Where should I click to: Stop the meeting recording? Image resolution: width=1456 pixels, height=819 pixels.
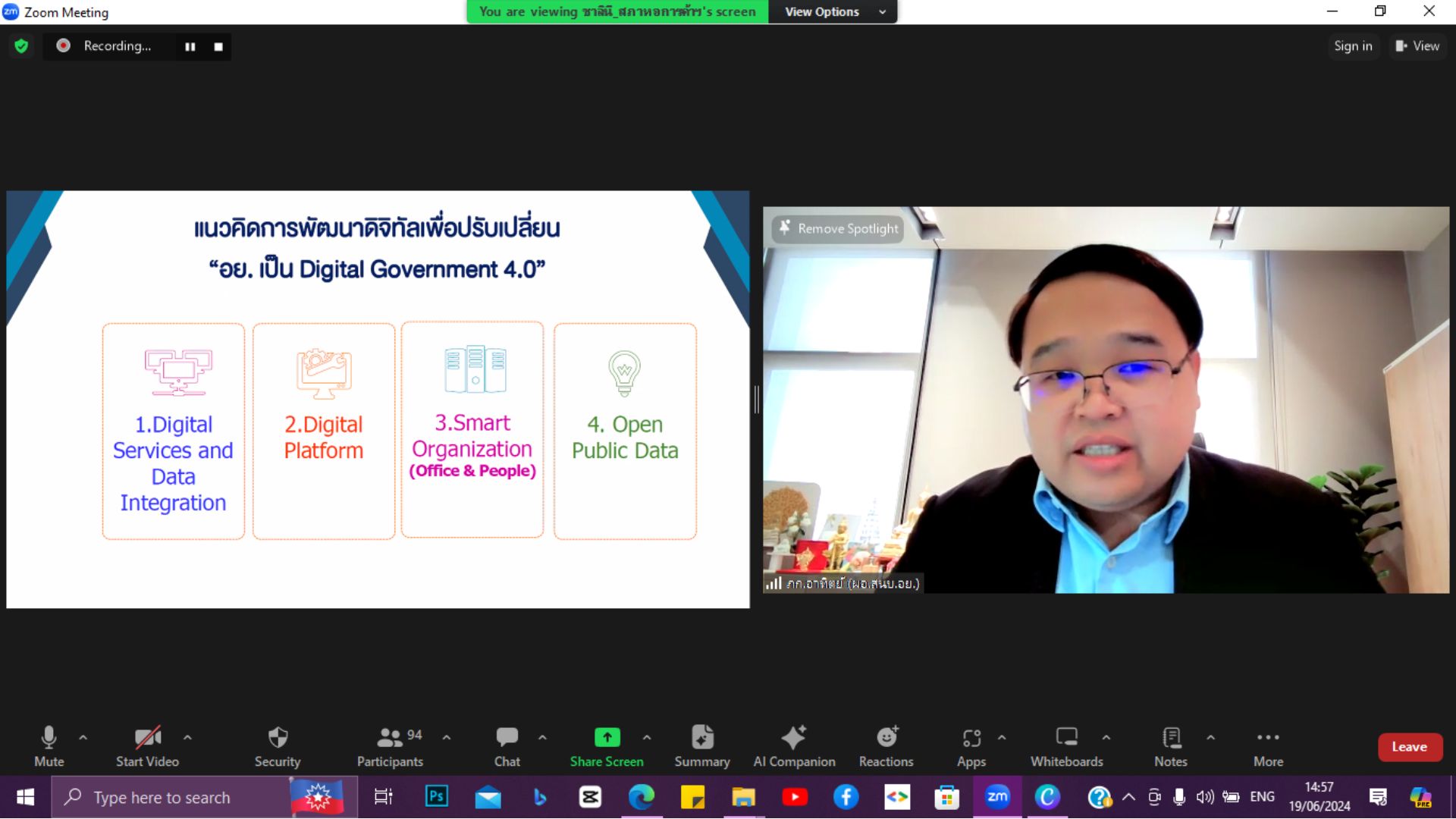click(218, 46)
